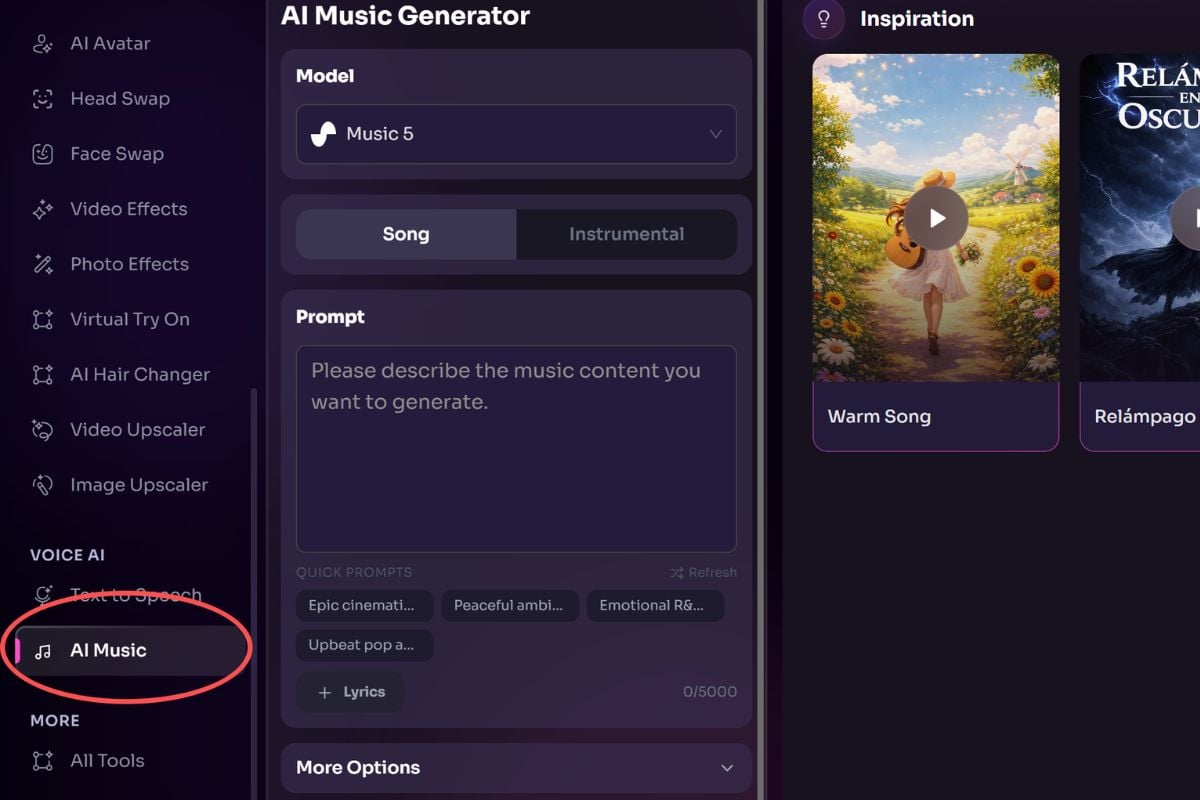Viewport: 1200px width, 800px height.
Task: Click the Video Upscaler icon
Action: [42, 430]
